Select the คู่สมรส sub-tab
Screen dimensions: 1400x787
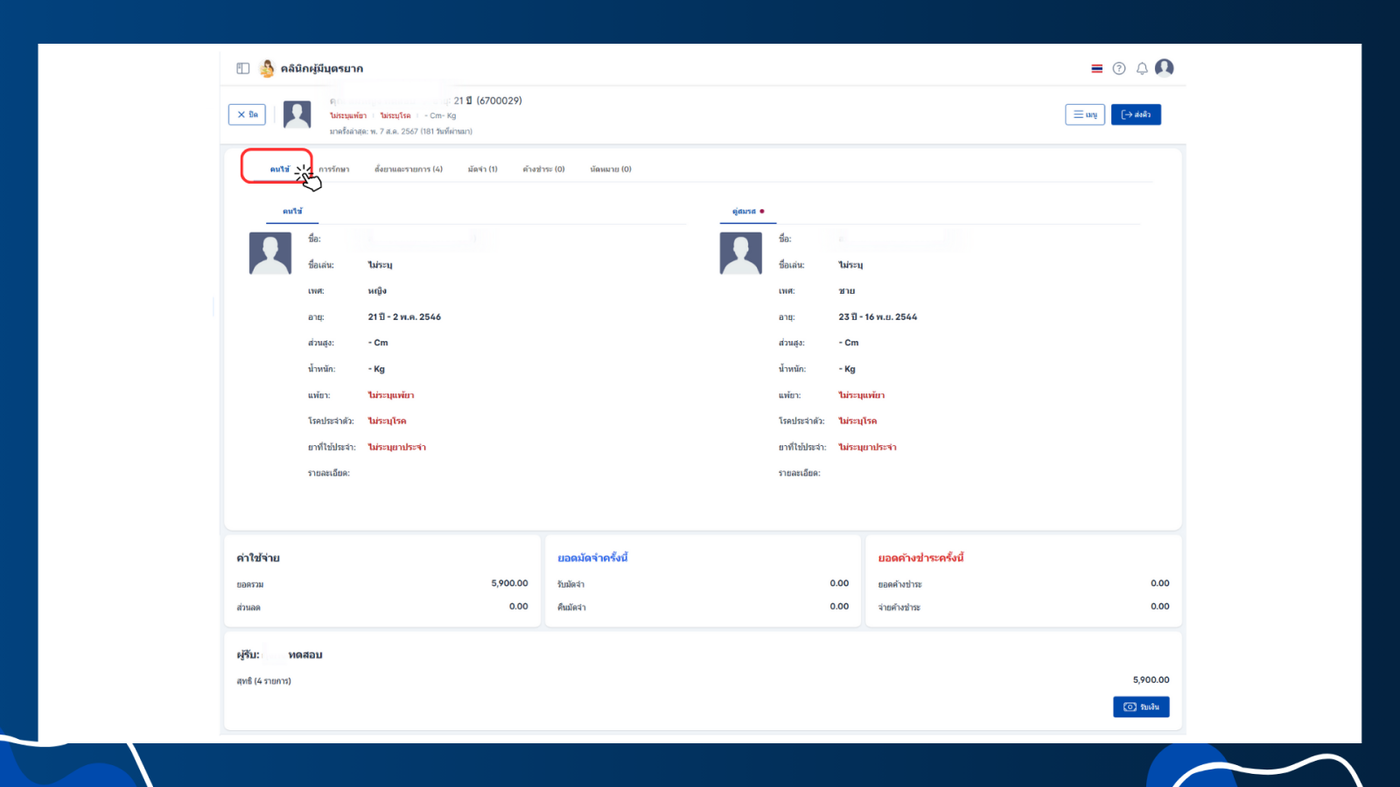pos(748,212)
